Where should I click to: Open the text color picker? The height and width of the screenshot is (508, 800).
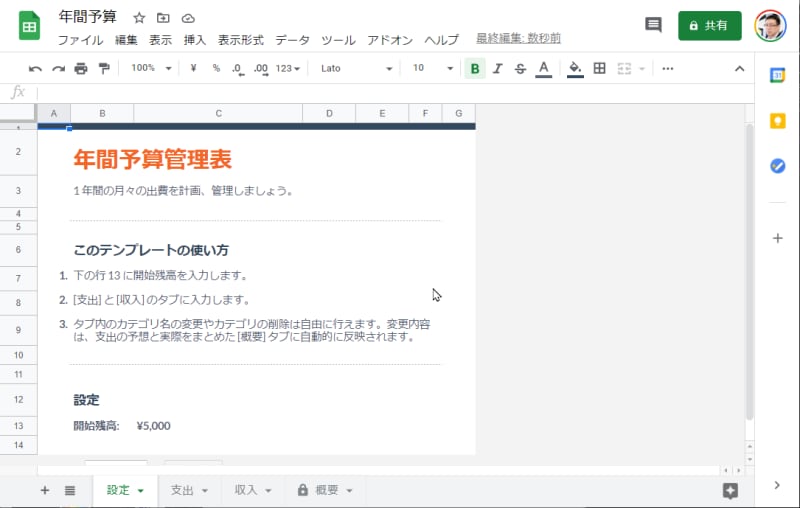pyautogui.click(x=544, y=68)
